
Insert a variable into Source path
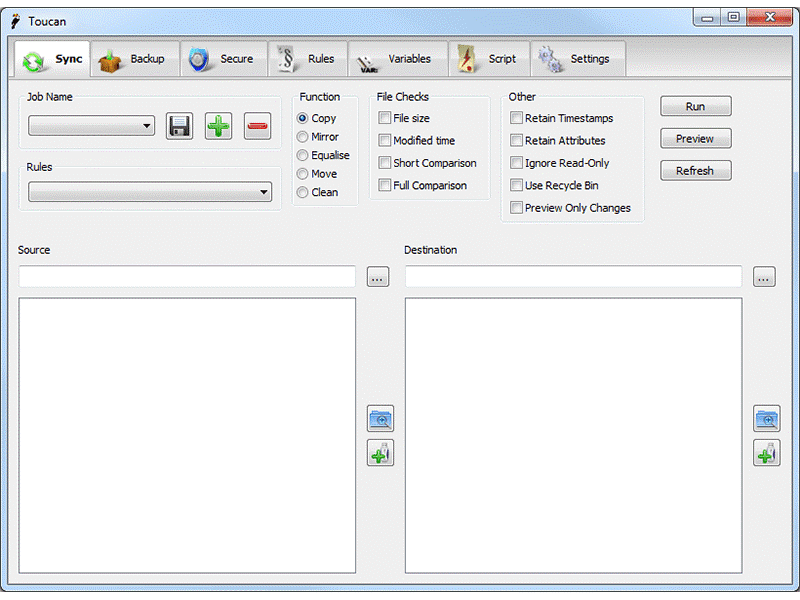380,453
